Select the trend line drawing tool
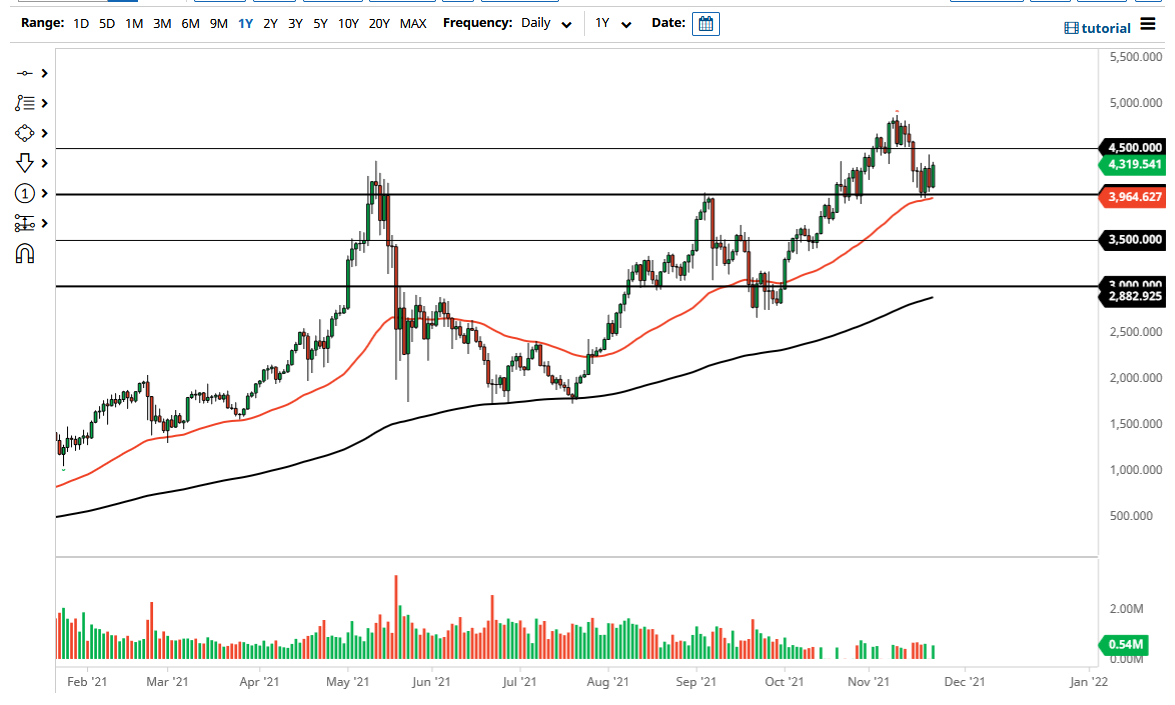This screenshot has height=705, width=1175. coord(24,73)
